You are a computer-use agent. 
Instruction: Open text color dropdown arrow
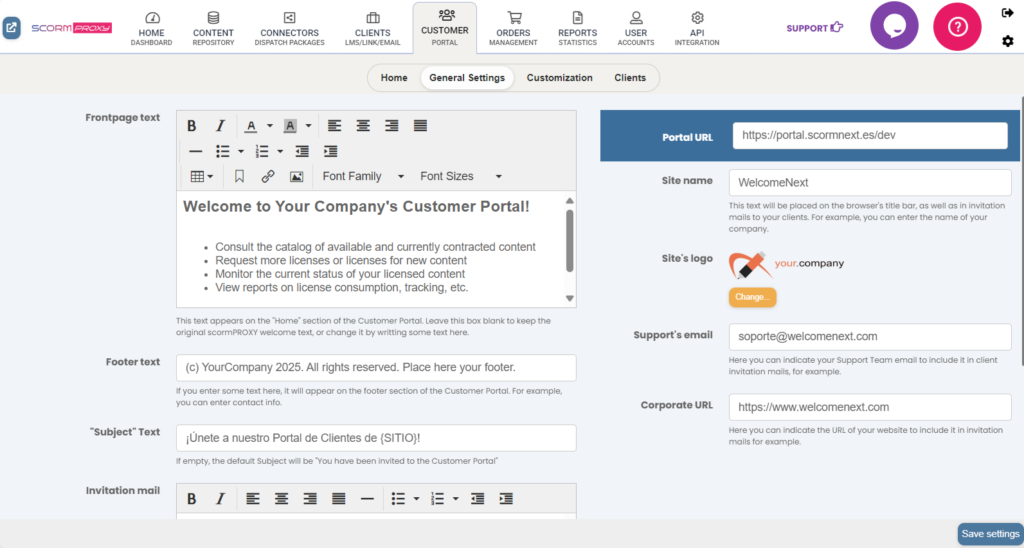[269, 126]
